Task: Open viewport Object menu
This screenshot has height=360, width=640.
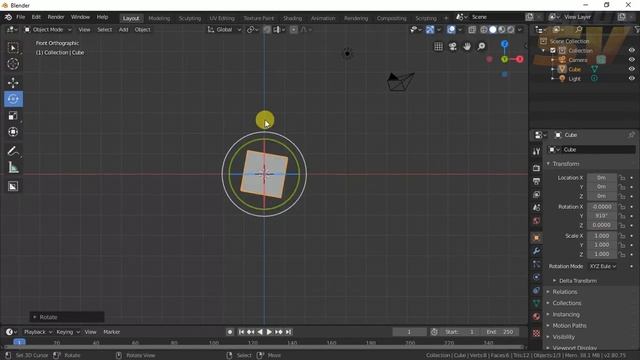Action: [142, 30]
